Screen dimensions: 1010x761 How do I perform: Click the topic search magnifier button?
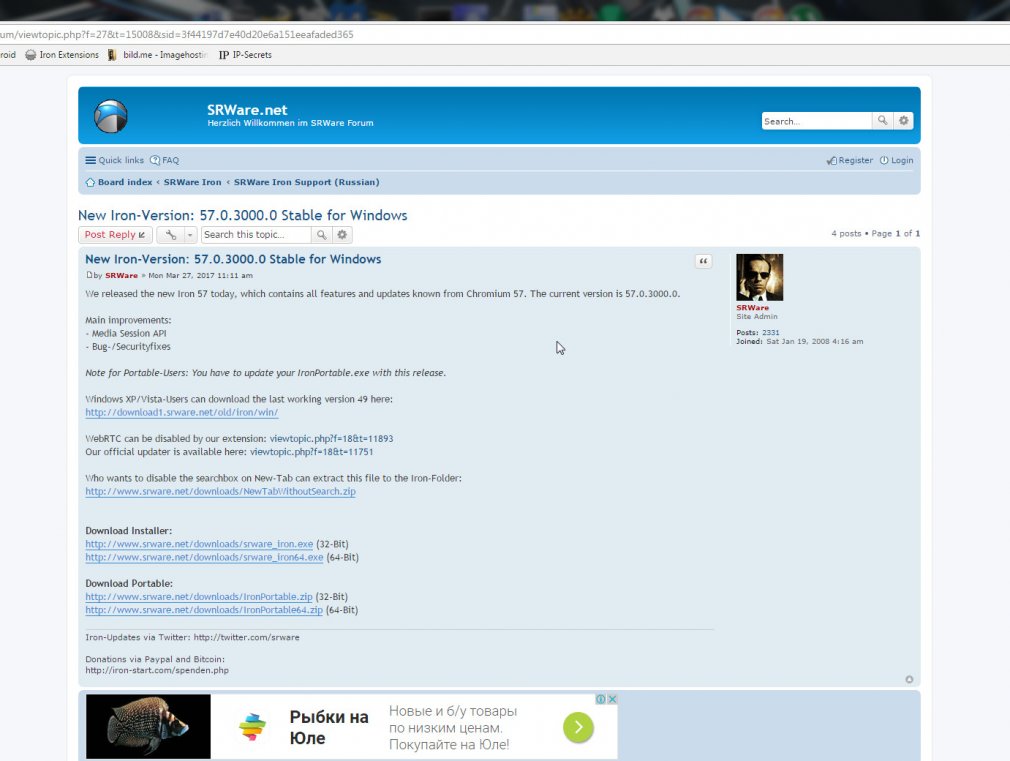(x=321, y=235)
